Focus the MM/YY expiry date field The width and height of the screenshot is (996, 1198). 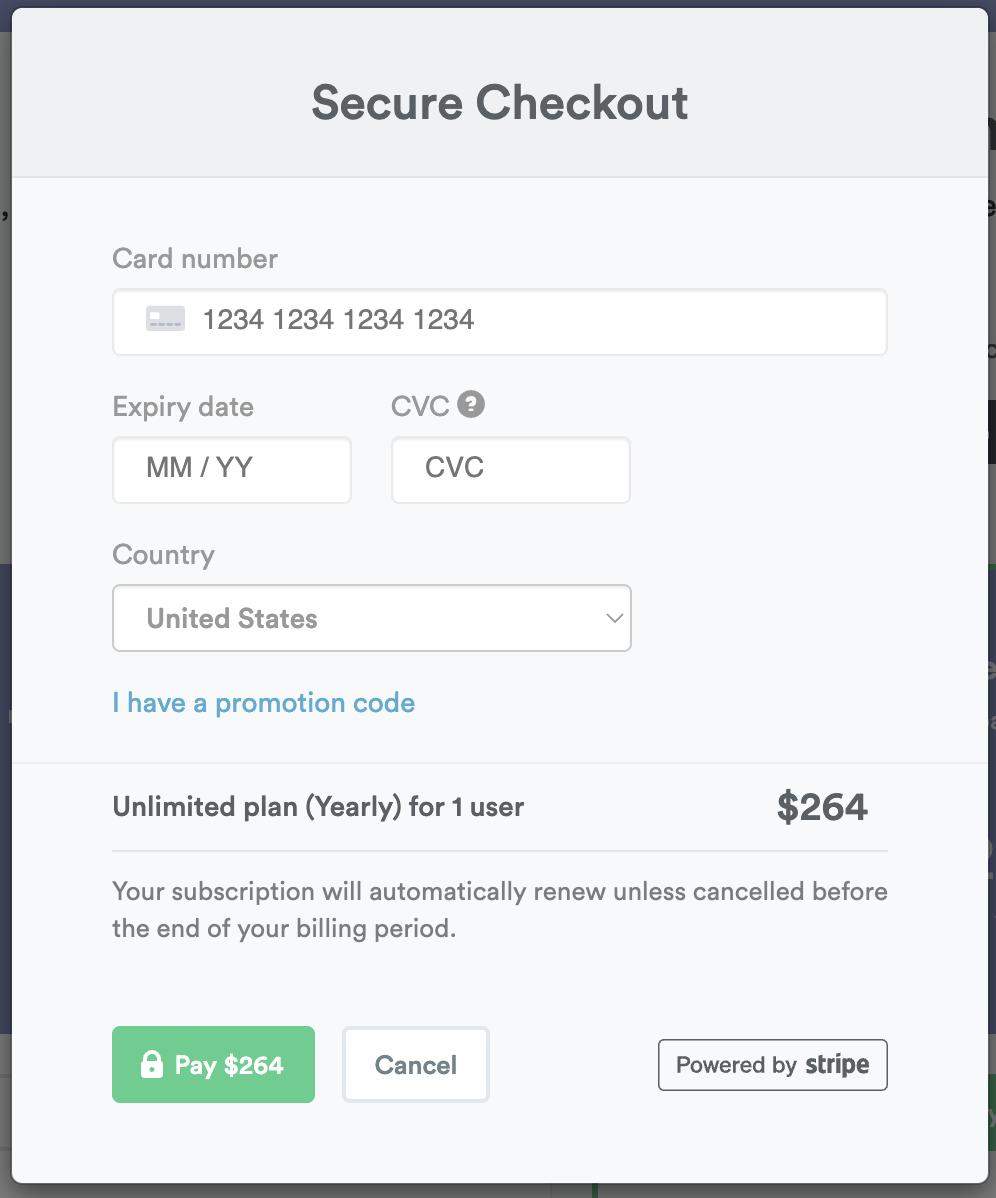point(231,469)
